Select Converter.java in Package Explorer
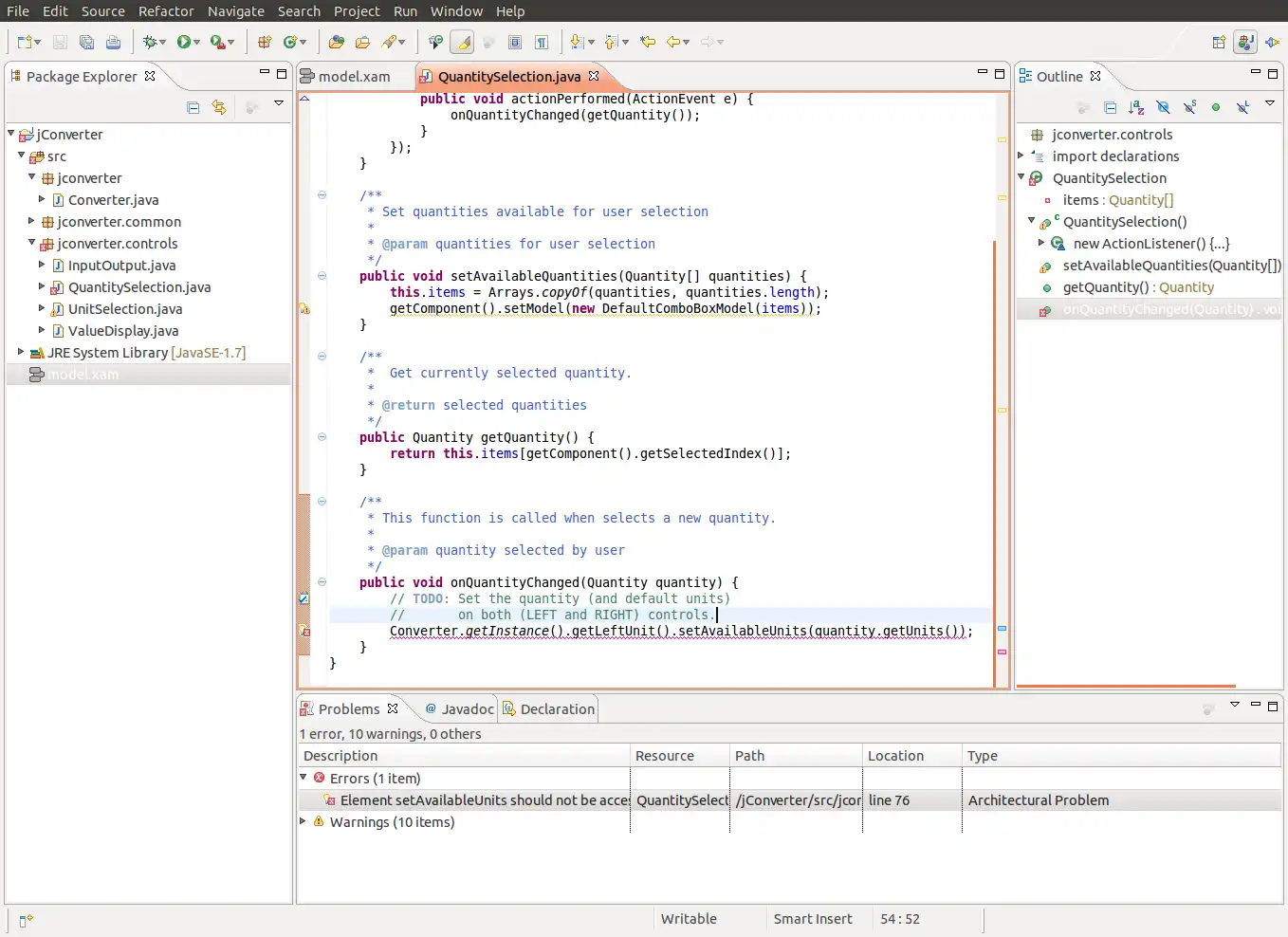The width and height of the screenshot is (1288, 937). tap(113, 200)
